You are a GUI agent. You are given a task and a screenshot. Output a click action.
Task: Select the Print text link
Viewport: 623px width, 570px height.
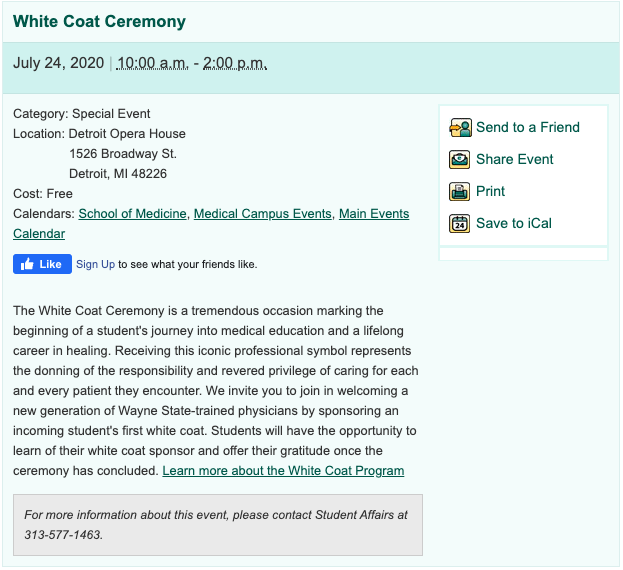tap(490, 192)
